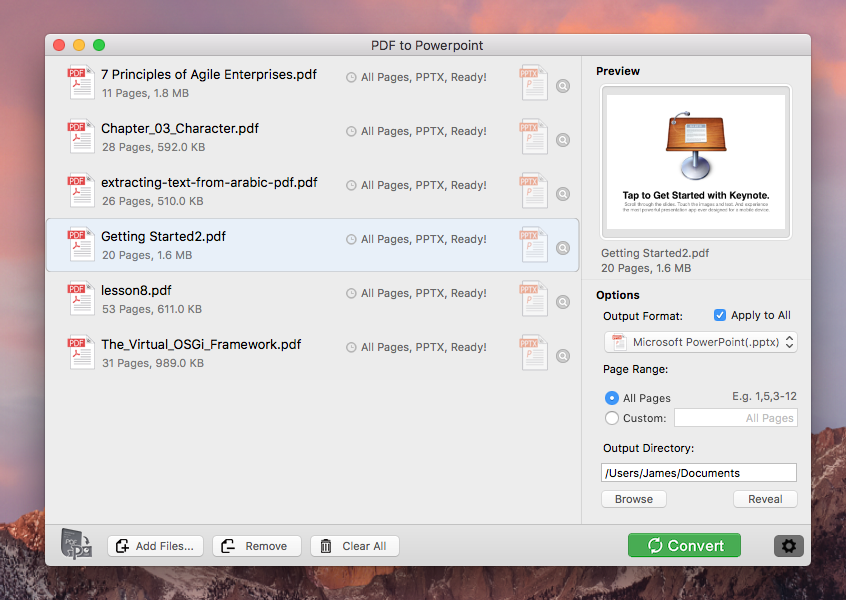
Task: Open settings with the gear icon
Action: [x=788, y=546]
